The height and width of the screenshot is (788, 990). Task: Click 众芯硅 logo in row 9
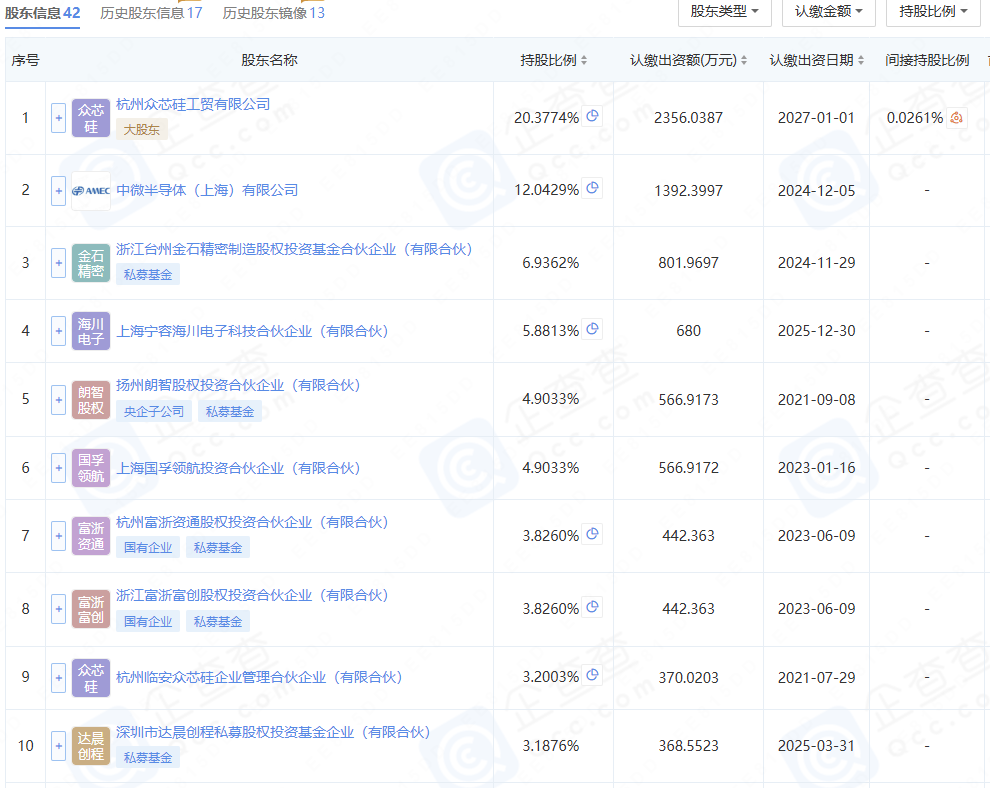91,678
